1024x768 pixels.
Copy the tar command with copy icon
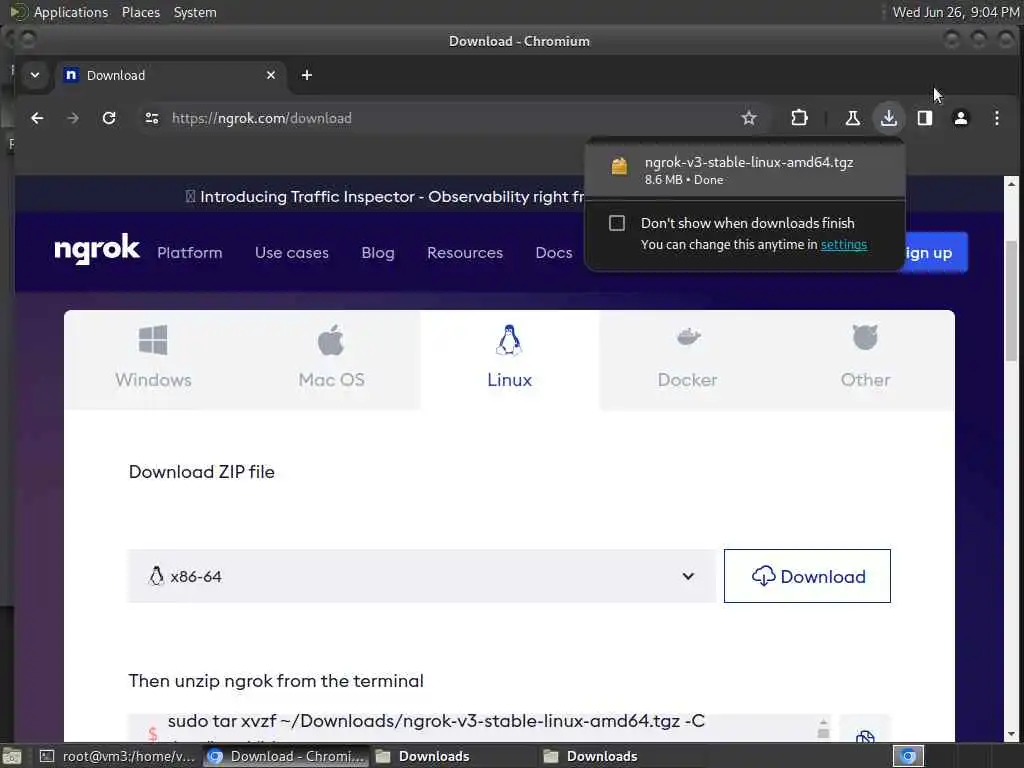(x=865, y=737)
